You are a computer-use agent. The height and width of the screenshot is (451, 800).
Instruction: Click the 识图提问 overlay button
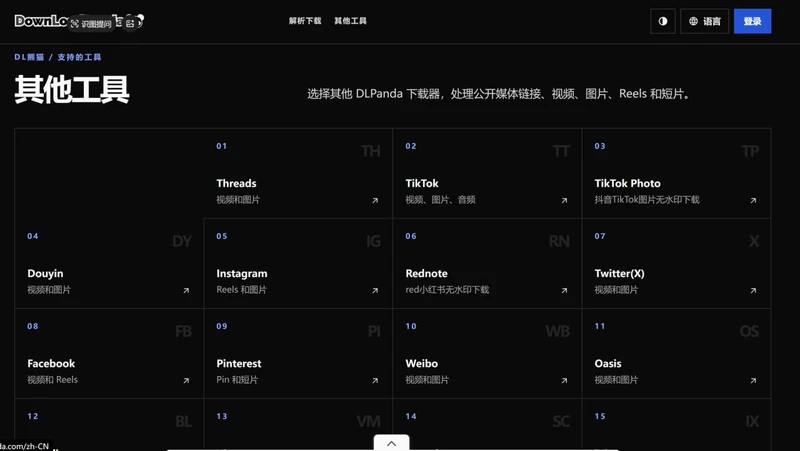tap(91, 23)
